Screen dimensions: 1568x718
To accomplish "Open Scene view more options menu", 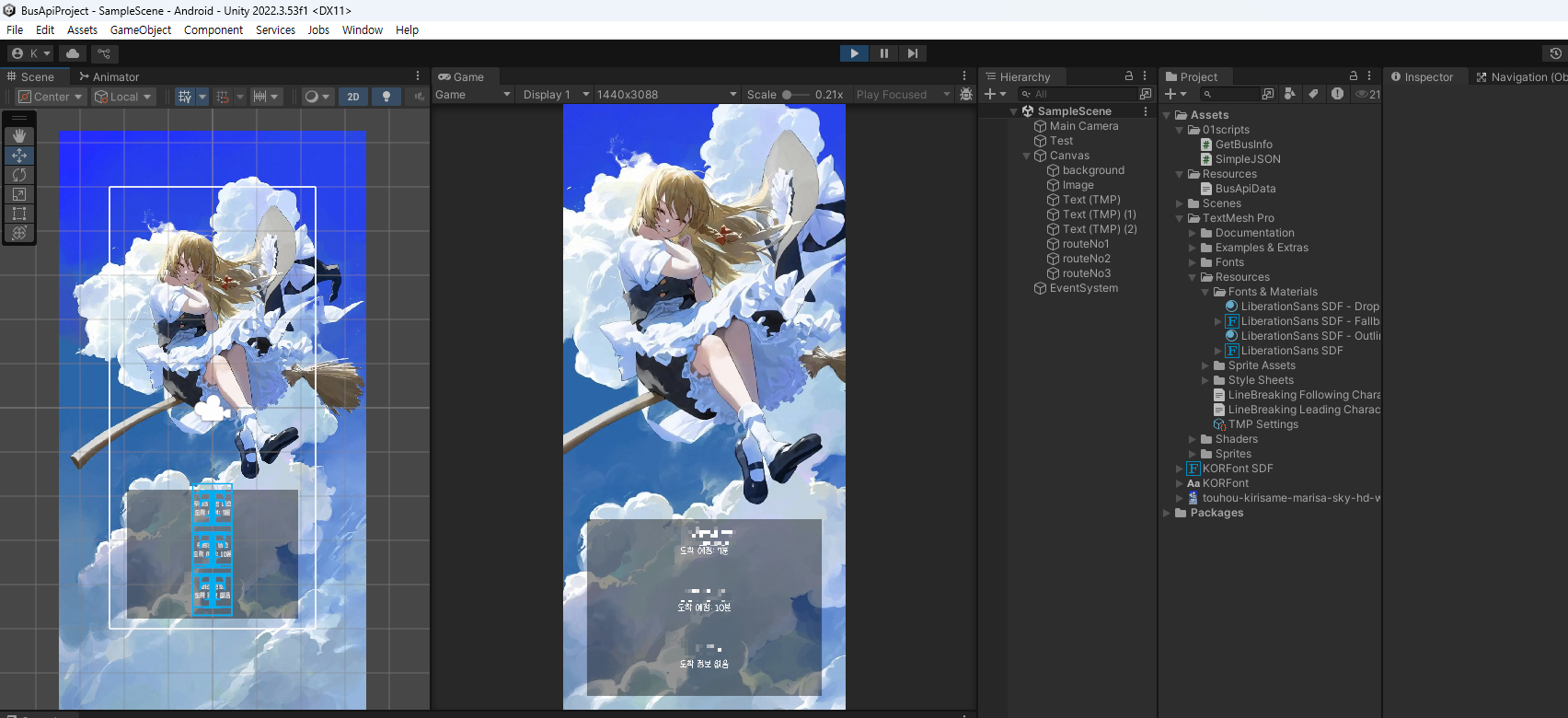I will [418, 76].
